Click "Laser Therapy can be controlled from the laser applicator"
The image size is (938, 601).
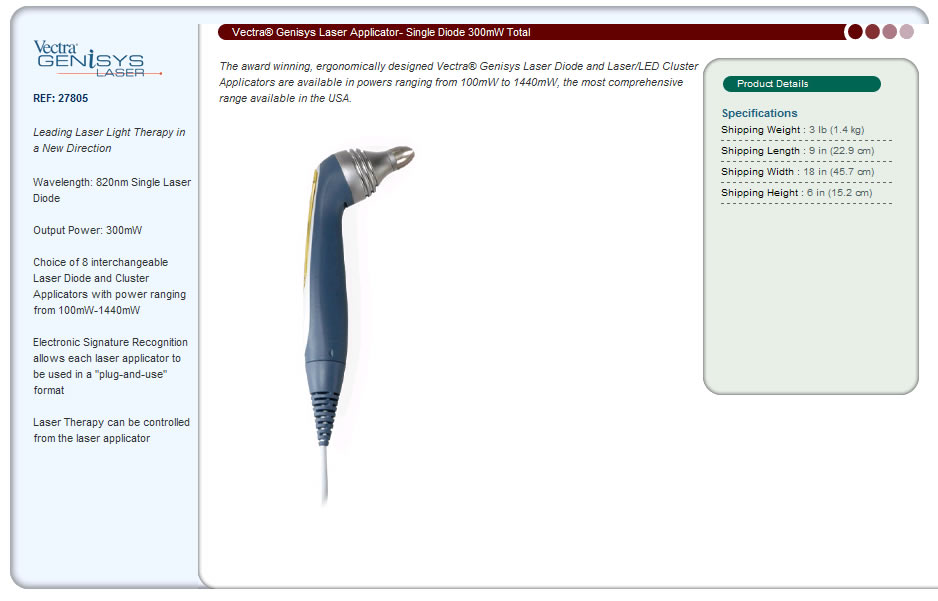pos(111,430)
